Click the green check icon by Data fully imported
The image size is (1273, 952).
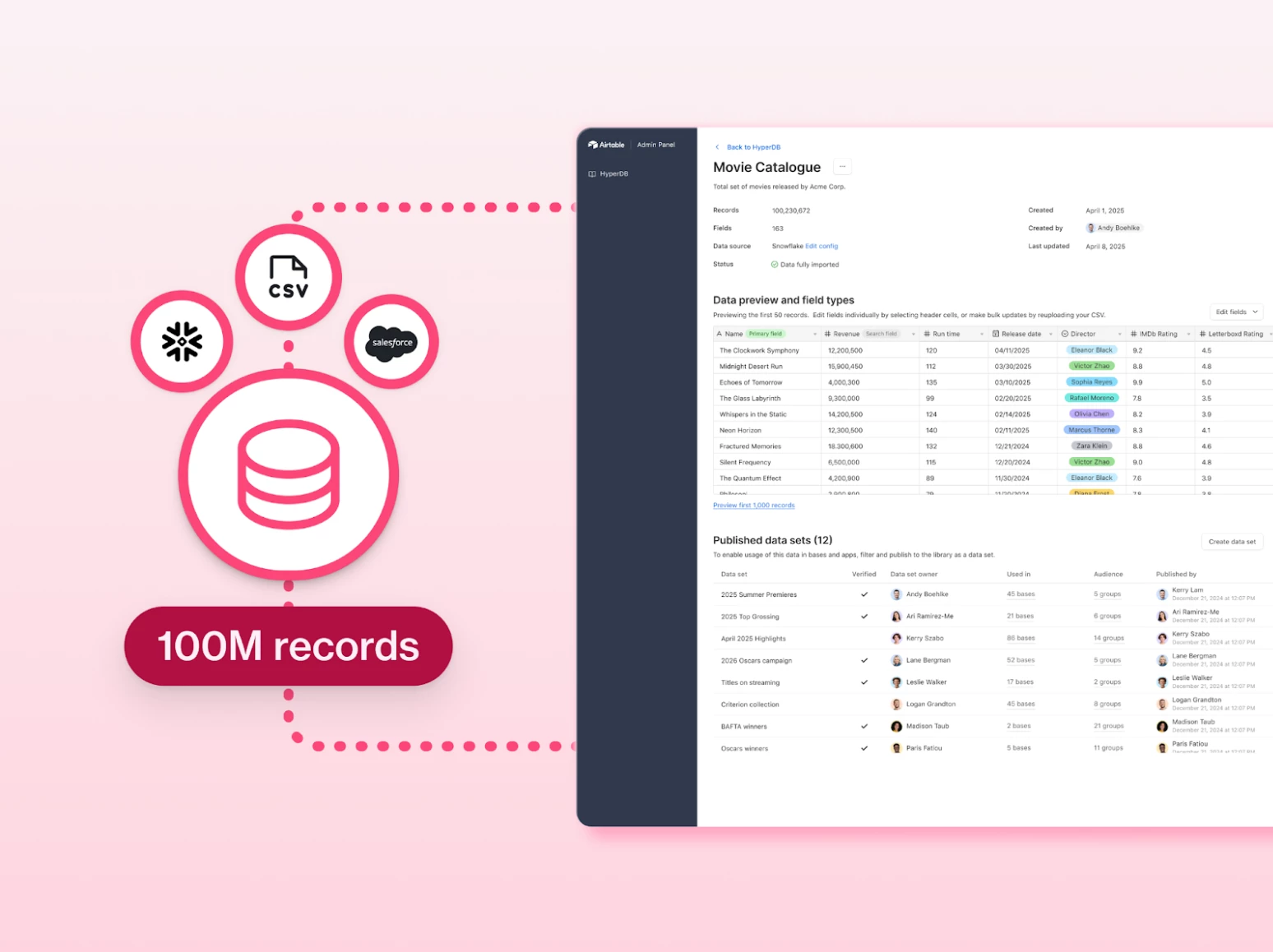coord(775,265)
